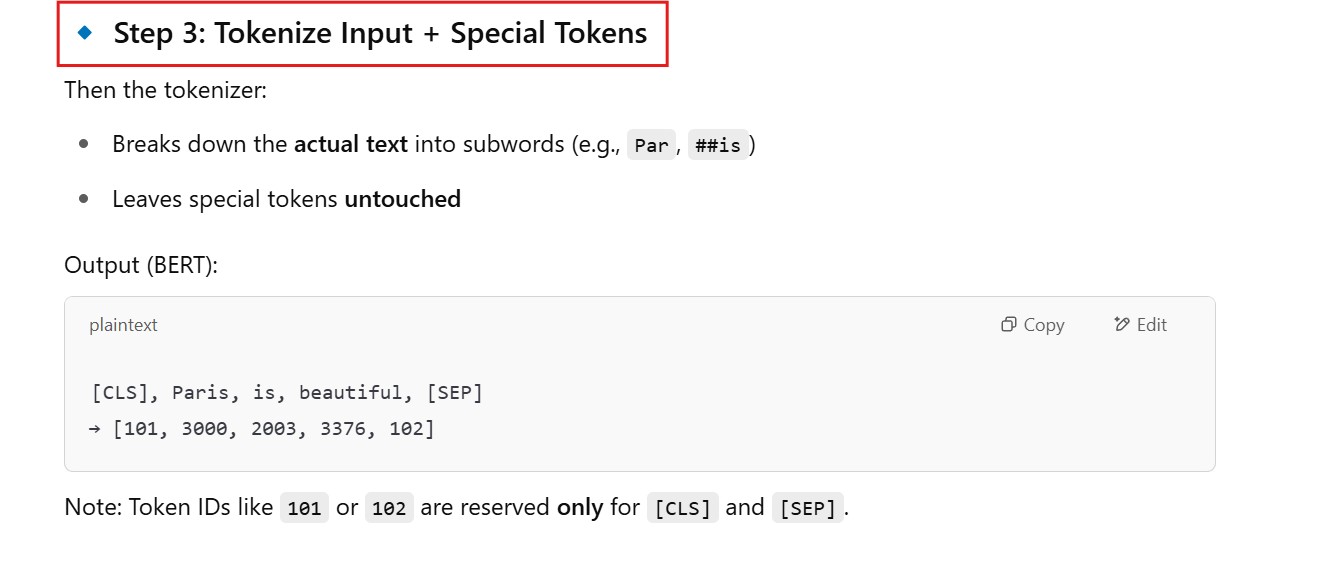Click the plaintext language label
This screenshot has height=578, width=1333.
(123, 325)
